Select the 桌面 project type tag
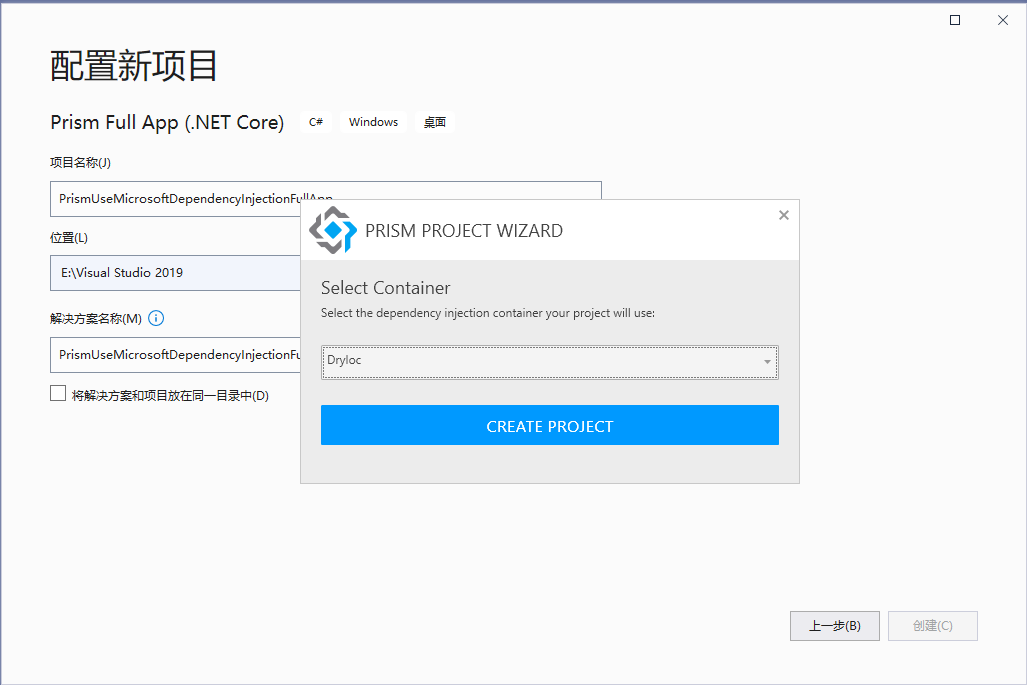The image size is (1027, 685). click(434, 121)
